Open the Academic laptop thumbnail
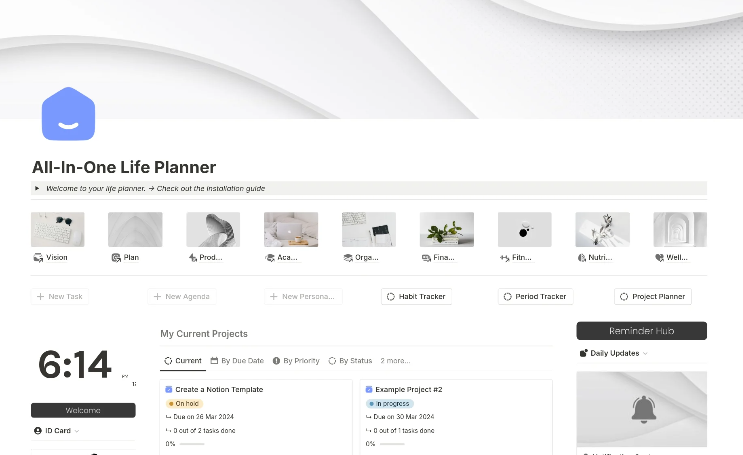The width and height of the screenshot is (743, 455). (x=291, y=229)
